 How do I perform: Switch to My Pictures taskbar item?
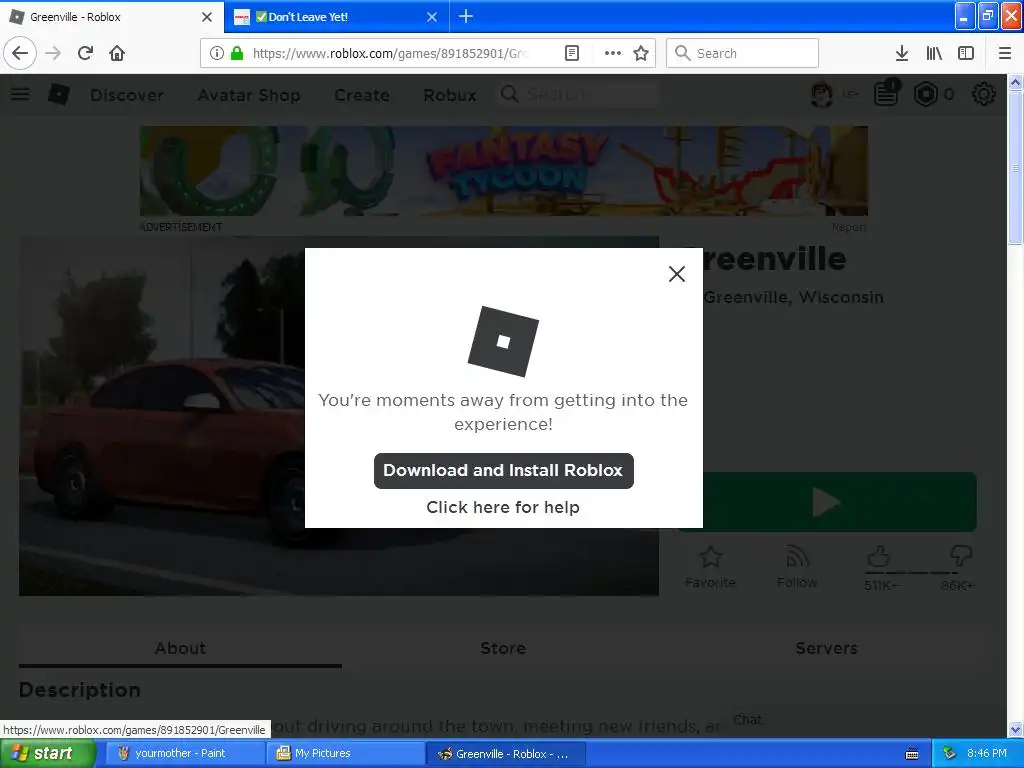tap(344, 754)
